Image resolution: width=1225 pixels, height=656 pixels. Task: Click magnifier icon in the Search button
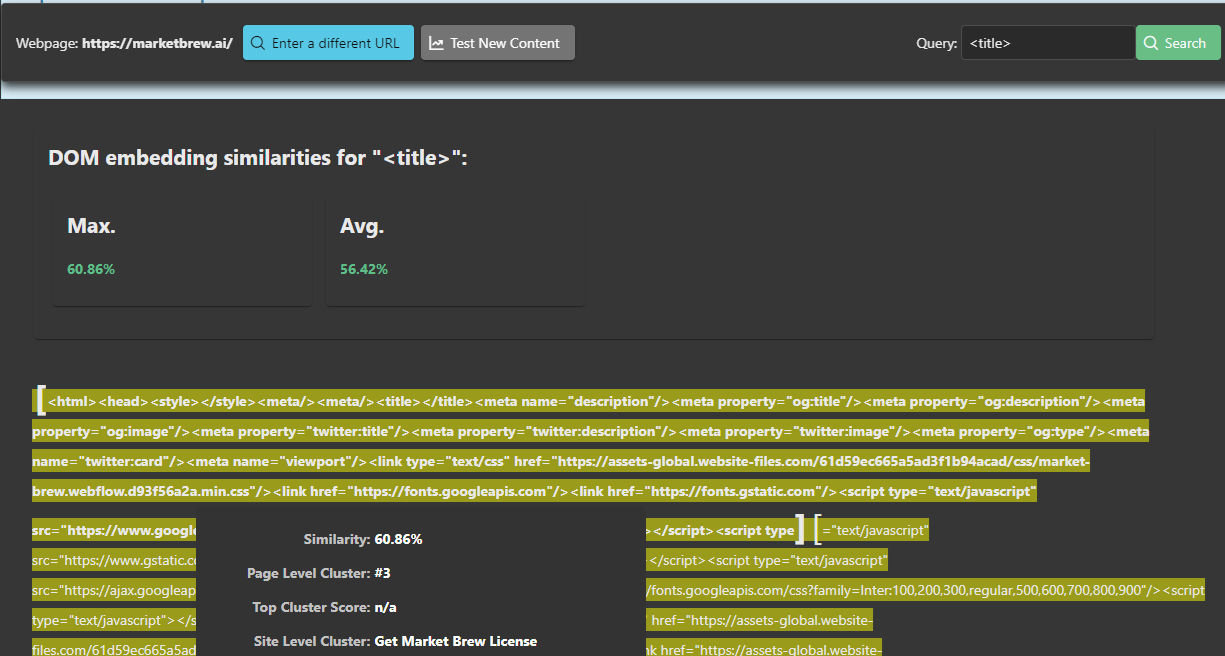pyautogui.click(x=1151, y=43)
